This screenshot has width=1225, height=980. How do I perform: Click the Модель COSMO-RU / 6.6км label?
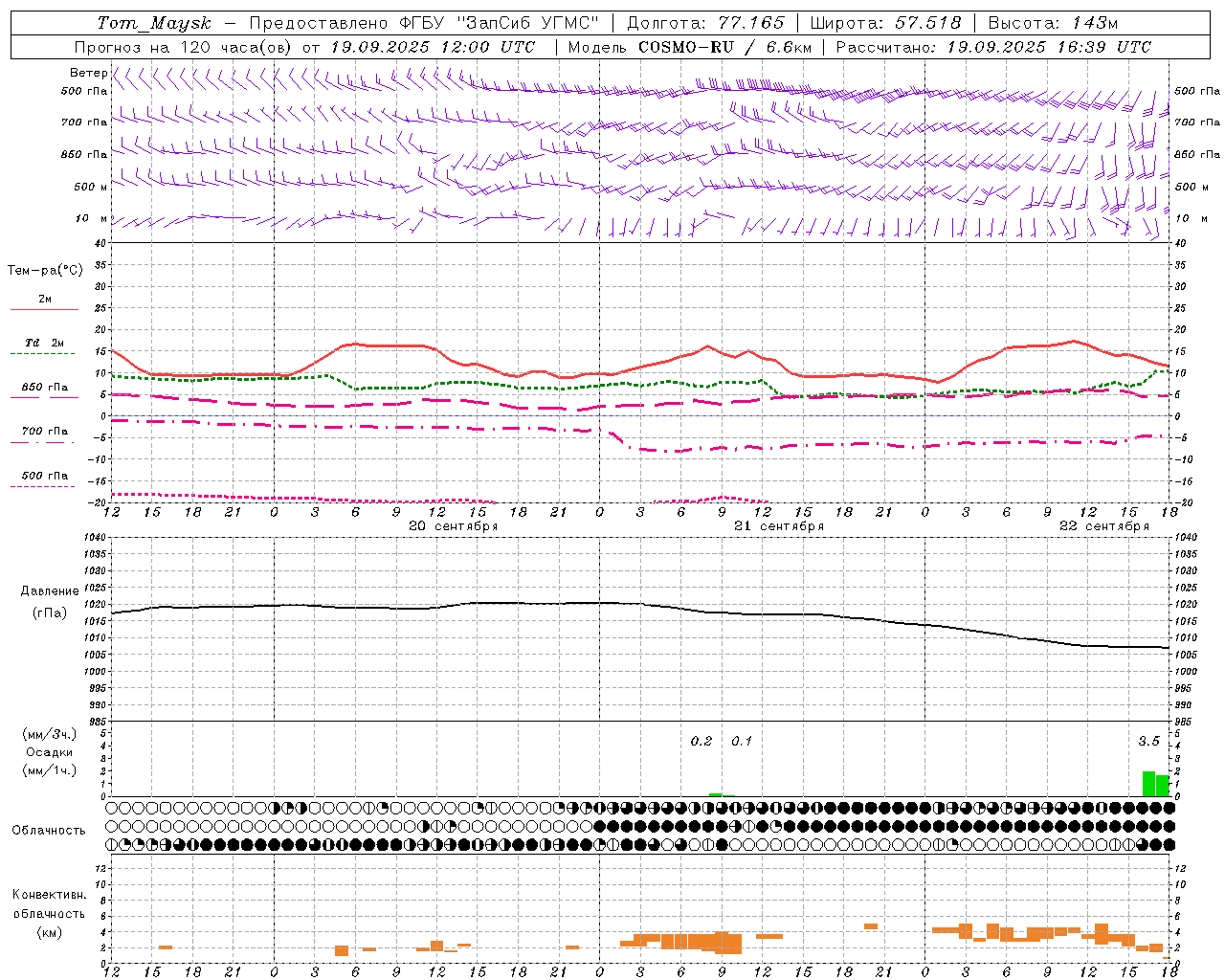pyautogui.click(x=690, y=47)
